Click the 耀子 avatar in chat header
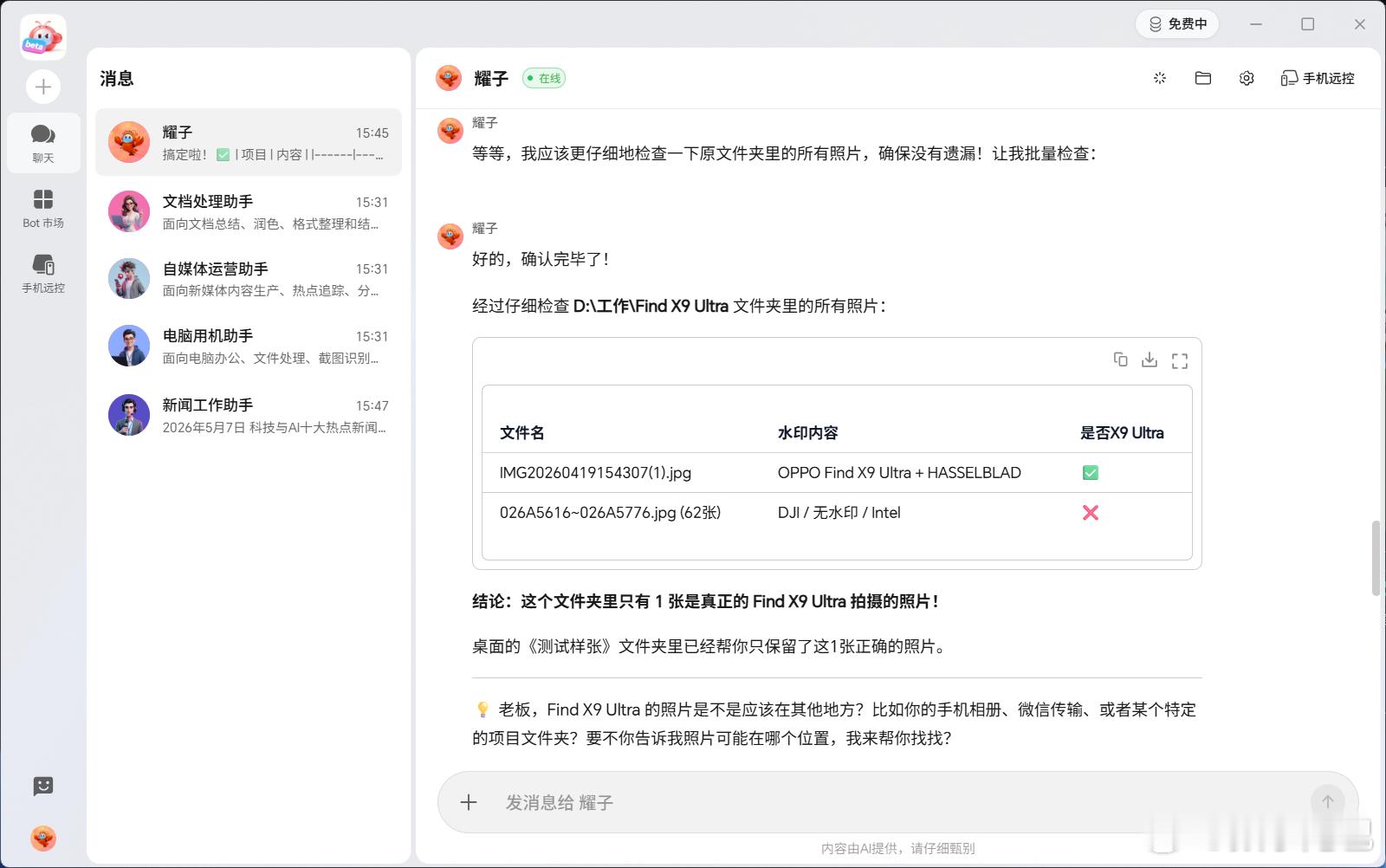 (449, 78)
